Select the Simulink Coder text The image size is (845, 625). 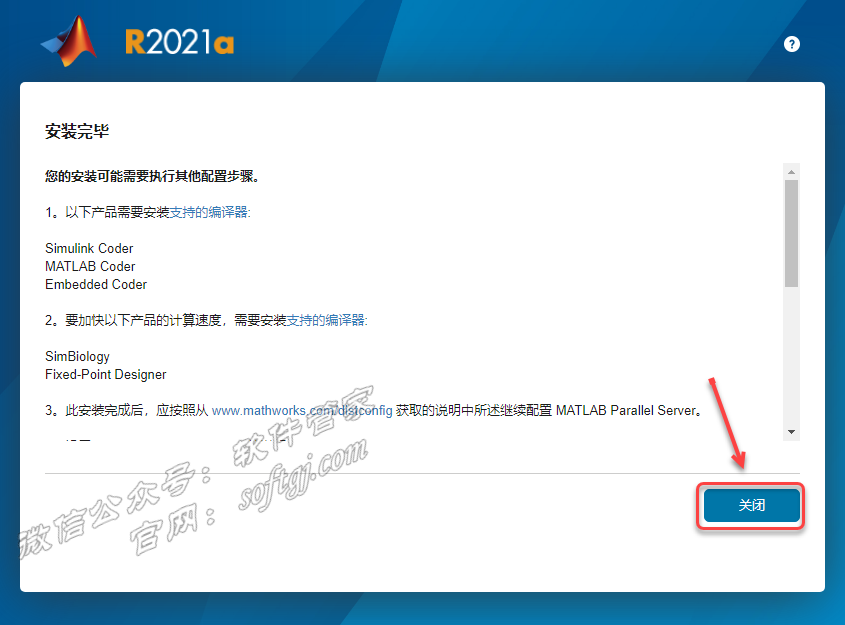pyautogui.click(x=89, y=248)
